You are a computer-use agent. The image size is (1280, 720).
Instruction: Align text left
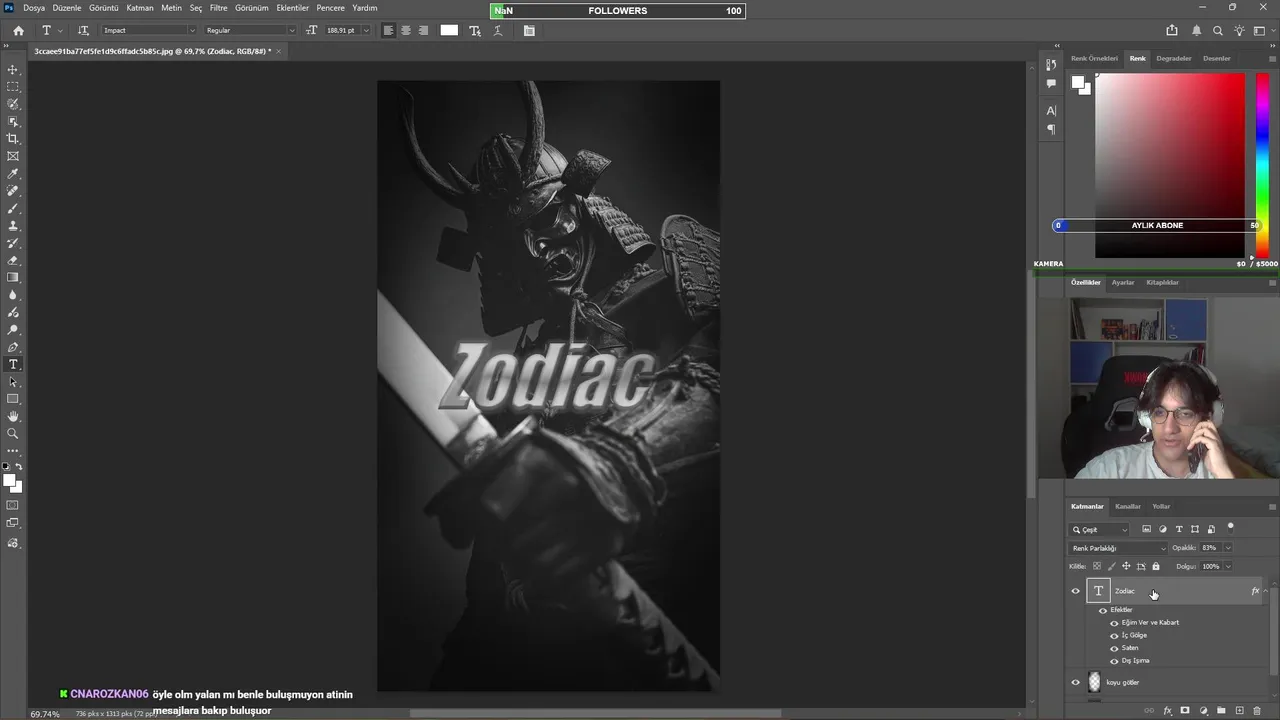[388, 30]
